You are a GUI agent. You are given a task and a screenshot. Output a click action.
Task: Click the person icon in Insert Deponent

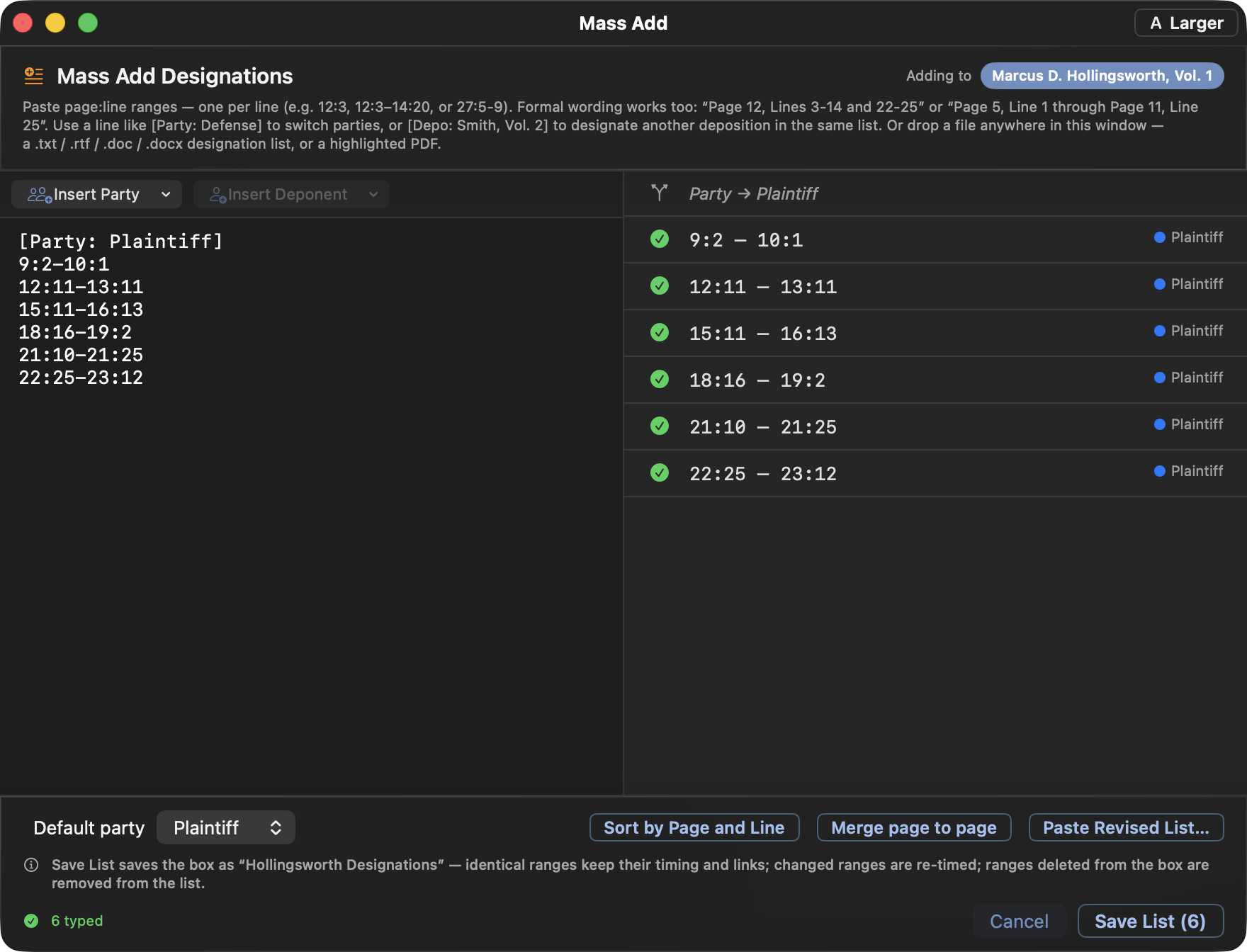218,195
